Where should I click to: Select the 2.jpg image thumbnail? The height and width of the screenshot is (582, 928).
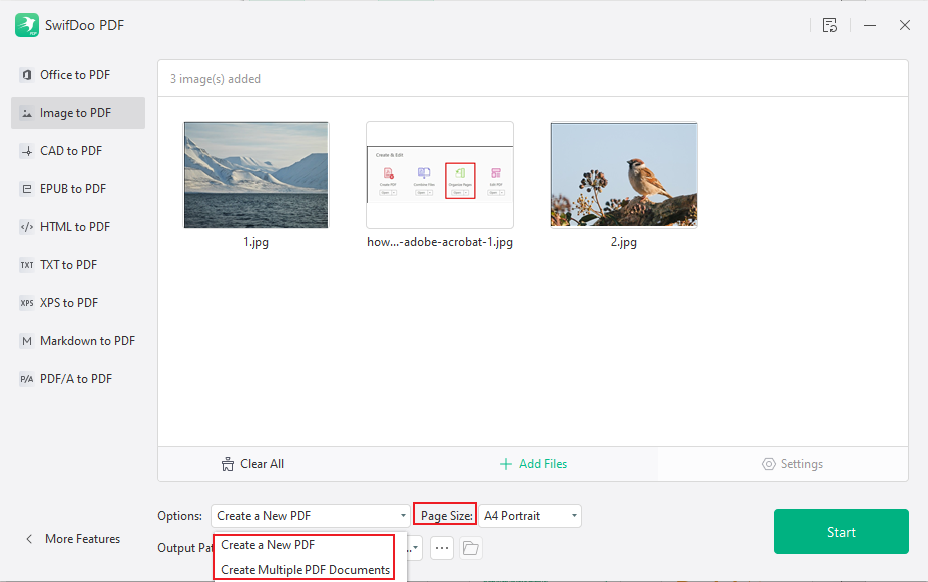(x=623, y=175)
